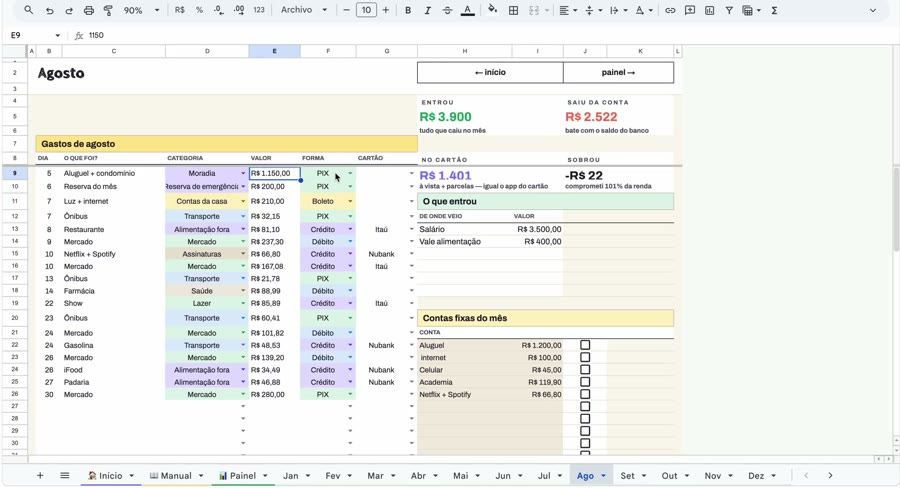Insert a comment
This screenshot has width=900, height=488.
point(690,10)
